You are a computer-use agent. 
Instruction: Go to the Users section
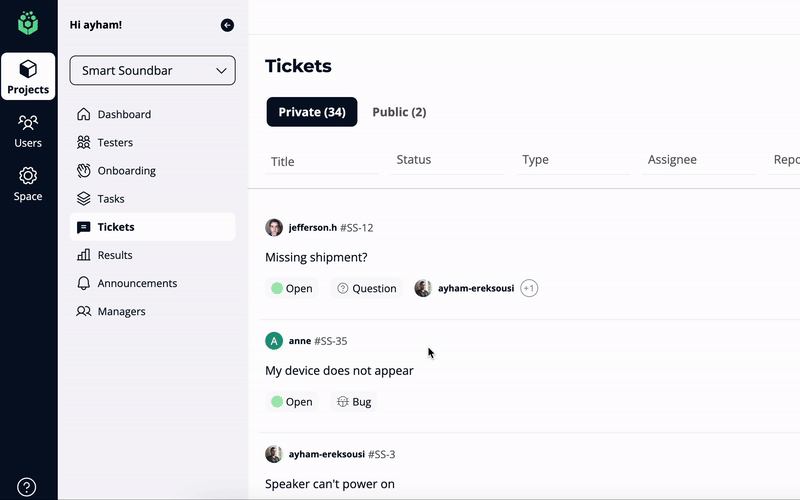tap(28, 131)
